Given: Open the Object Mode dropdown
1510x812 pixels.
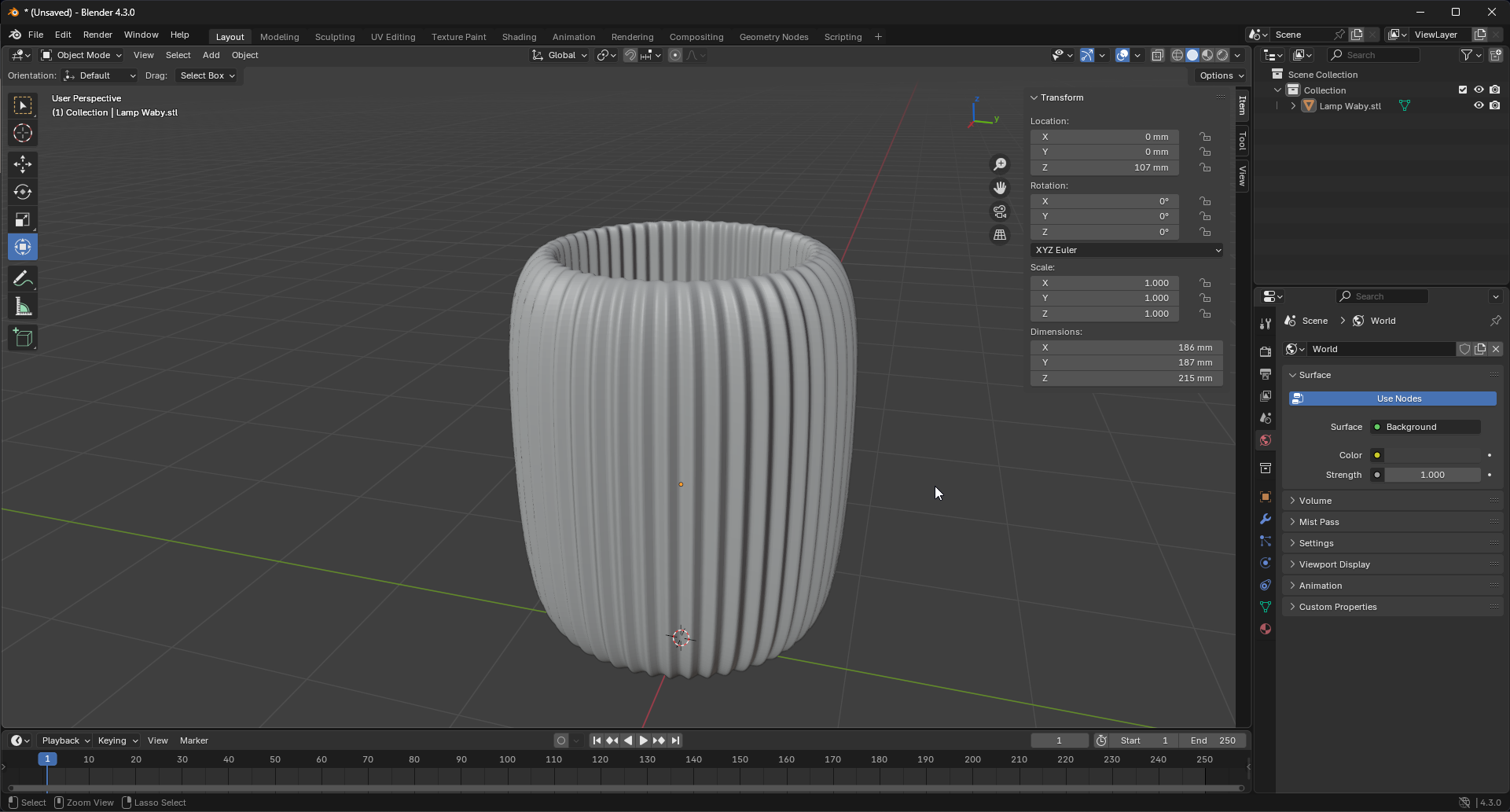Looking at the screenshot, I should (x=81, y=55).
